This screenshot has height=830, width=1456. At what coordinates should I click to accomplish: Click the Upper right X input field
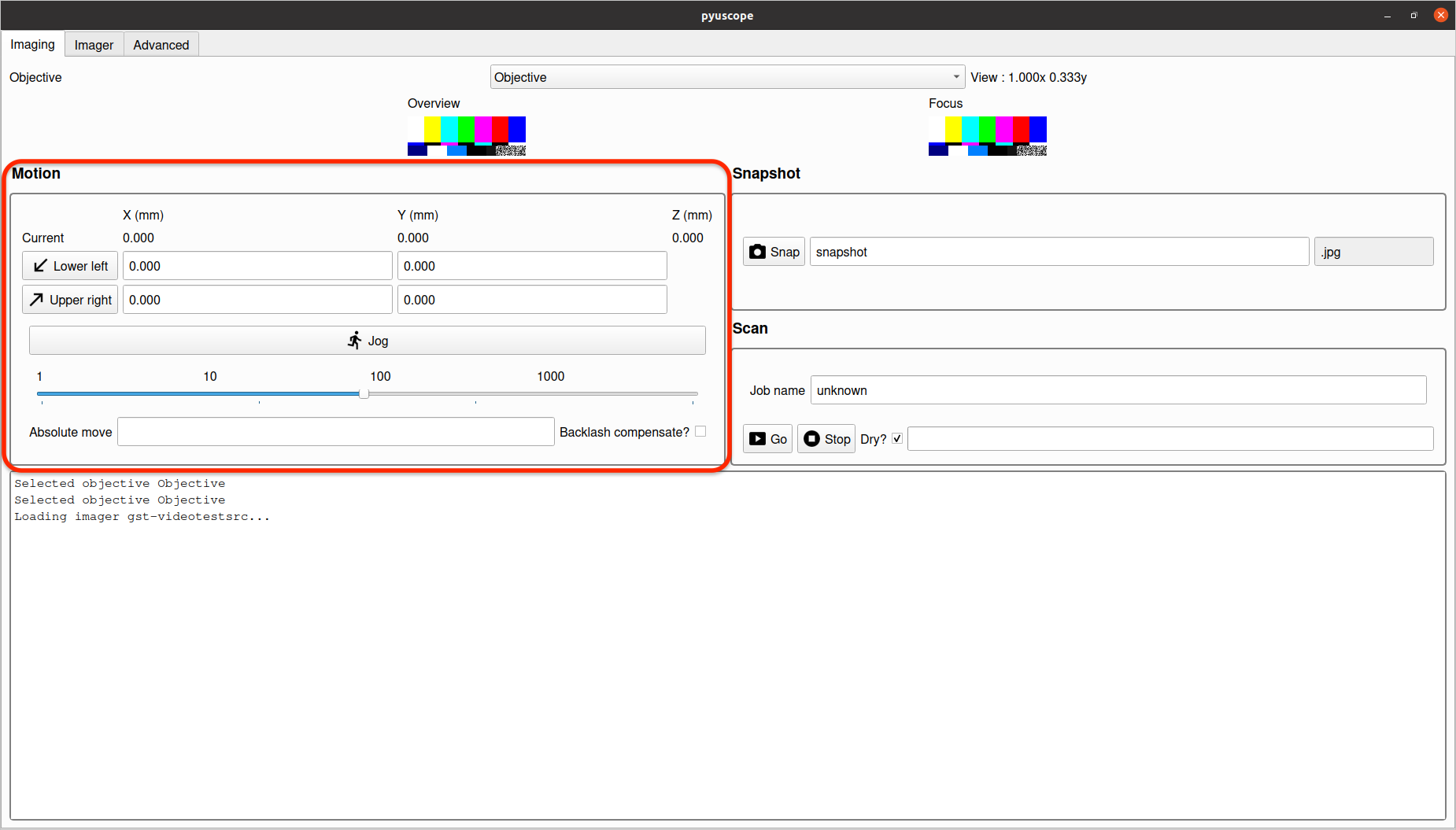coord(257,300)
